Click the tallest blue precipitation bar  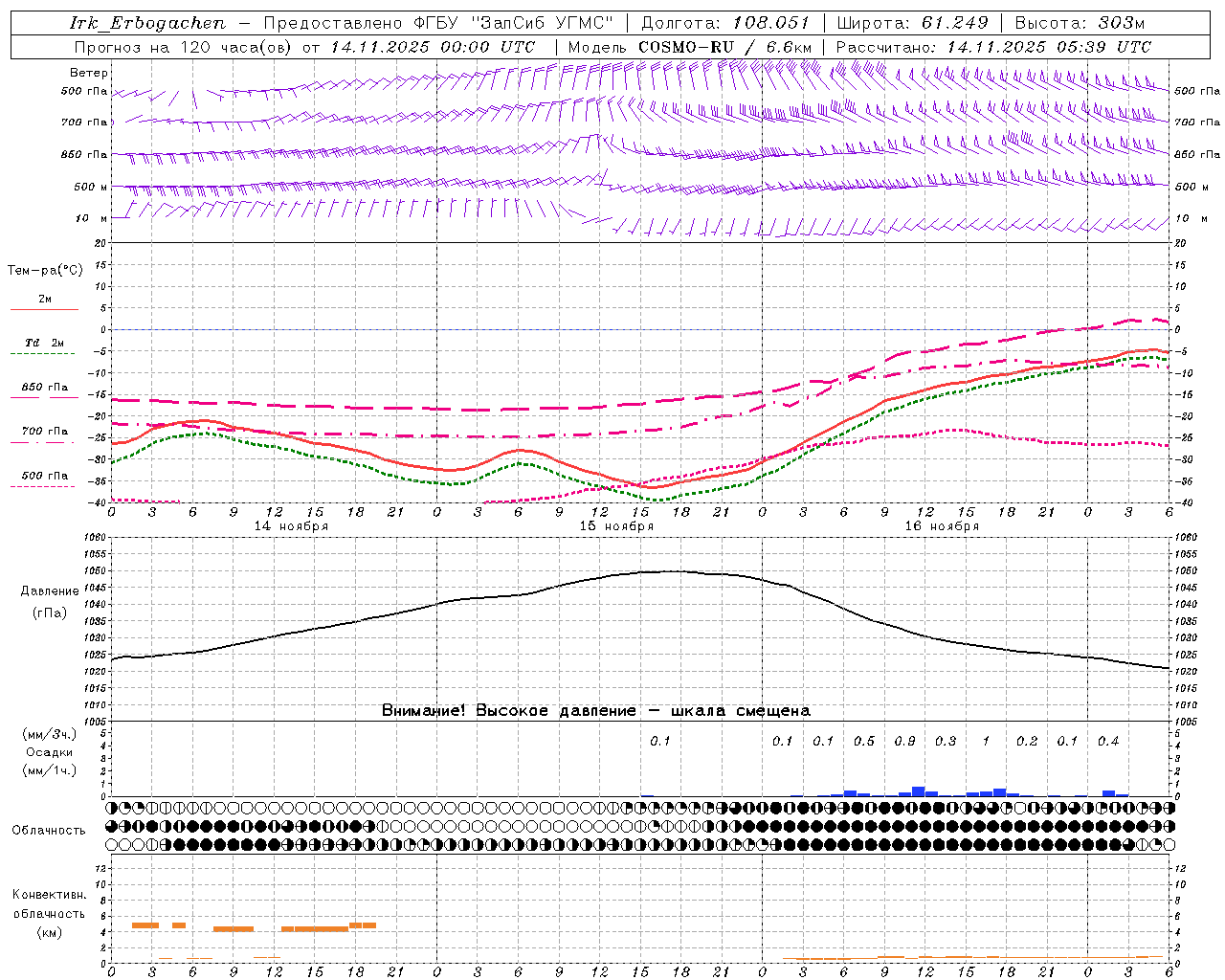[x=919, y=791]
